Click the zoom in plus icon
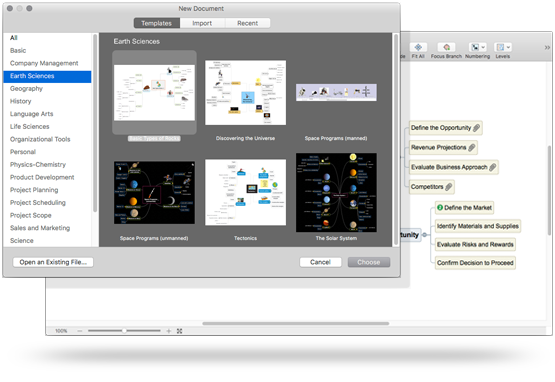The height and width of the screenshot is (382, 555). pyautogui.click(x=168, y=331)
